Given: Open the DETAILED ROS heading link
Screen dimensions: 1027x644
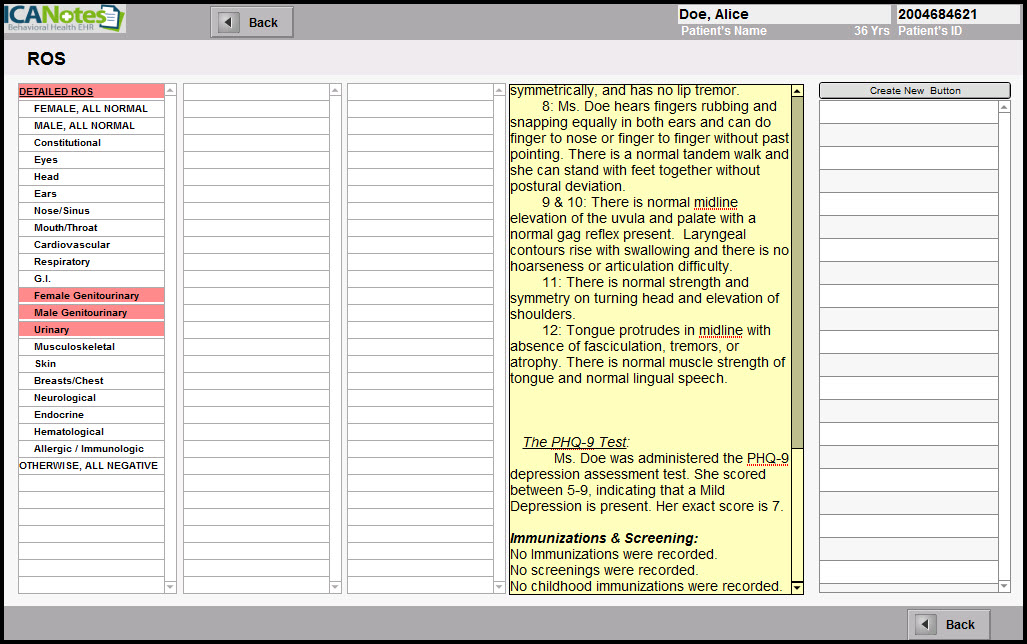Looking at the screenshot, I should coord(56,92).
